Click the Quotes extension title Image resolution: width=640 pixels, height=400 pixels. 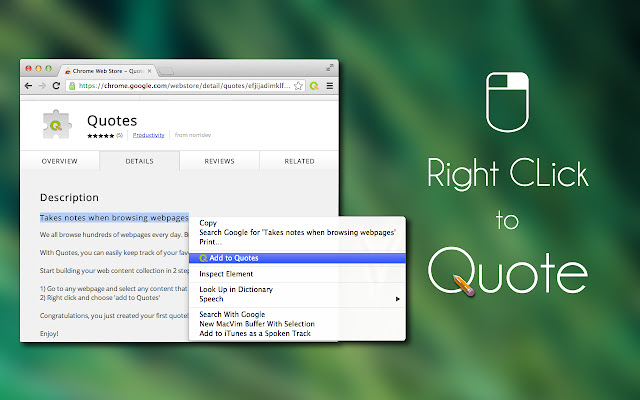pos(112,121)
